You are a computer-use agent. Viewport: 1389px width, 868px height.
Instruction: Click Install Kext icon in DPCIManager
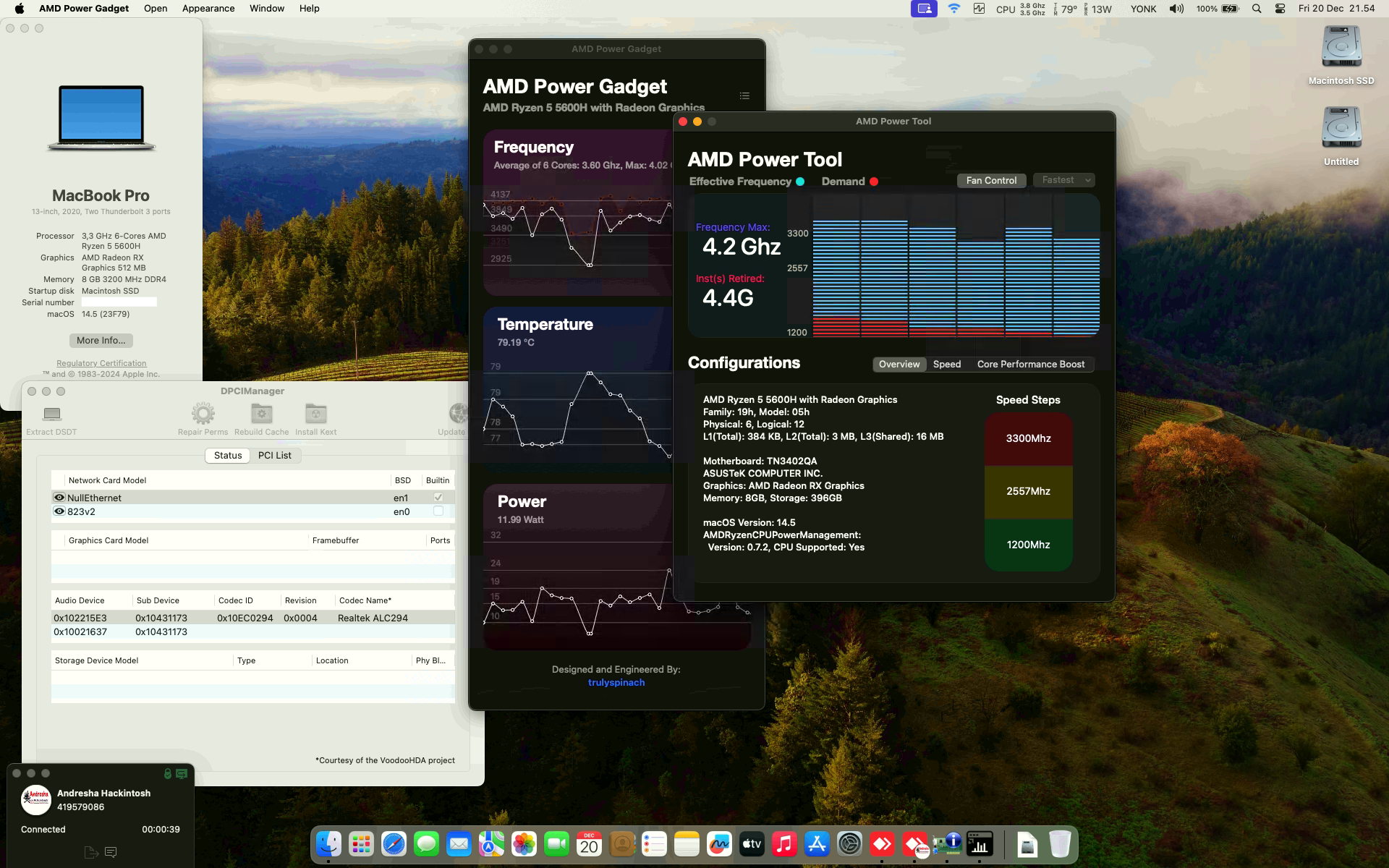(315, 414)
